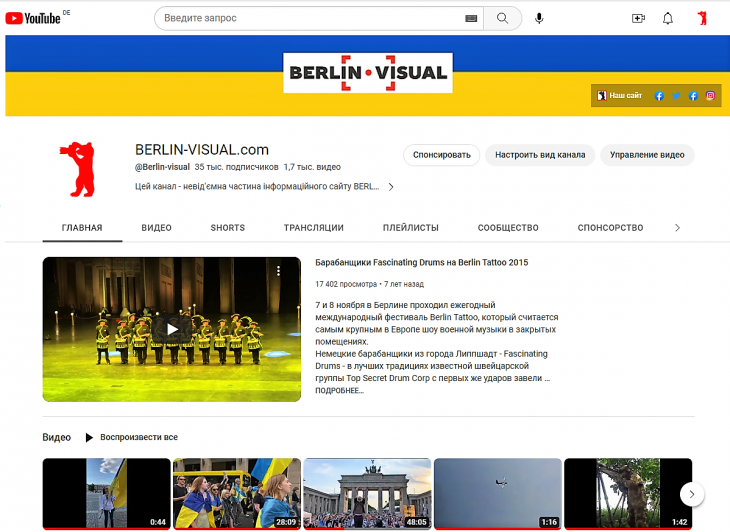Click the Воспроизвести все play icon
Image resolution: width=730 pixels, height=532 pixels.
(89, 438)
